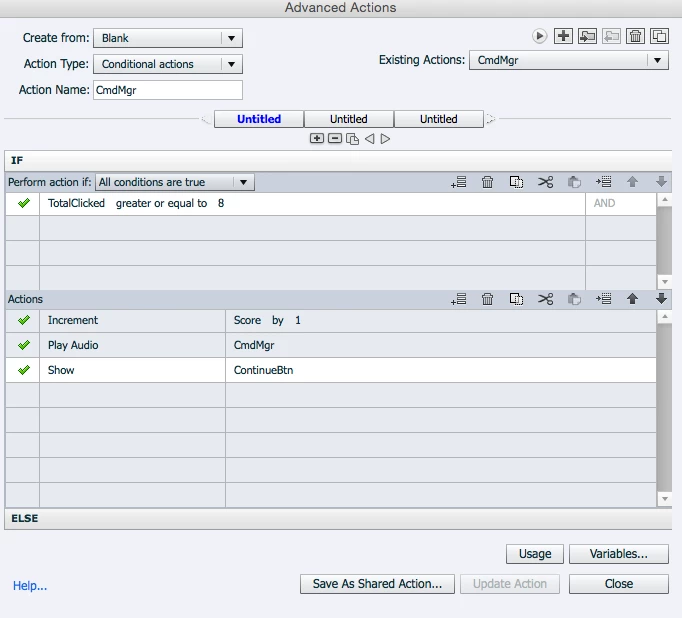
Task: Add a decision with plus icon below tabs
Action: point(317,138)
